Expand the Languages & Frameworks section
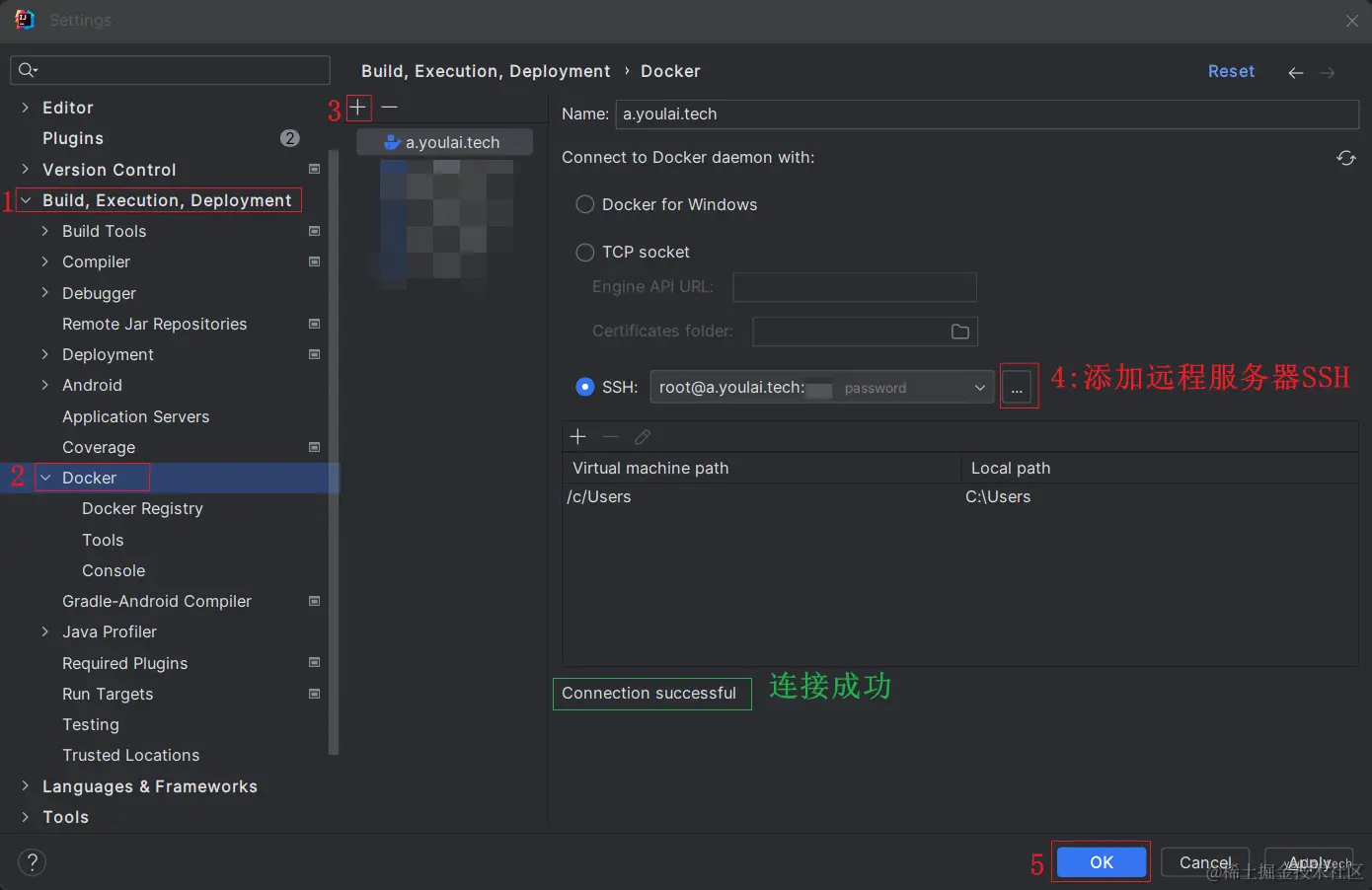The height and width of the screenshot is (890, 1372). point(26,786)
